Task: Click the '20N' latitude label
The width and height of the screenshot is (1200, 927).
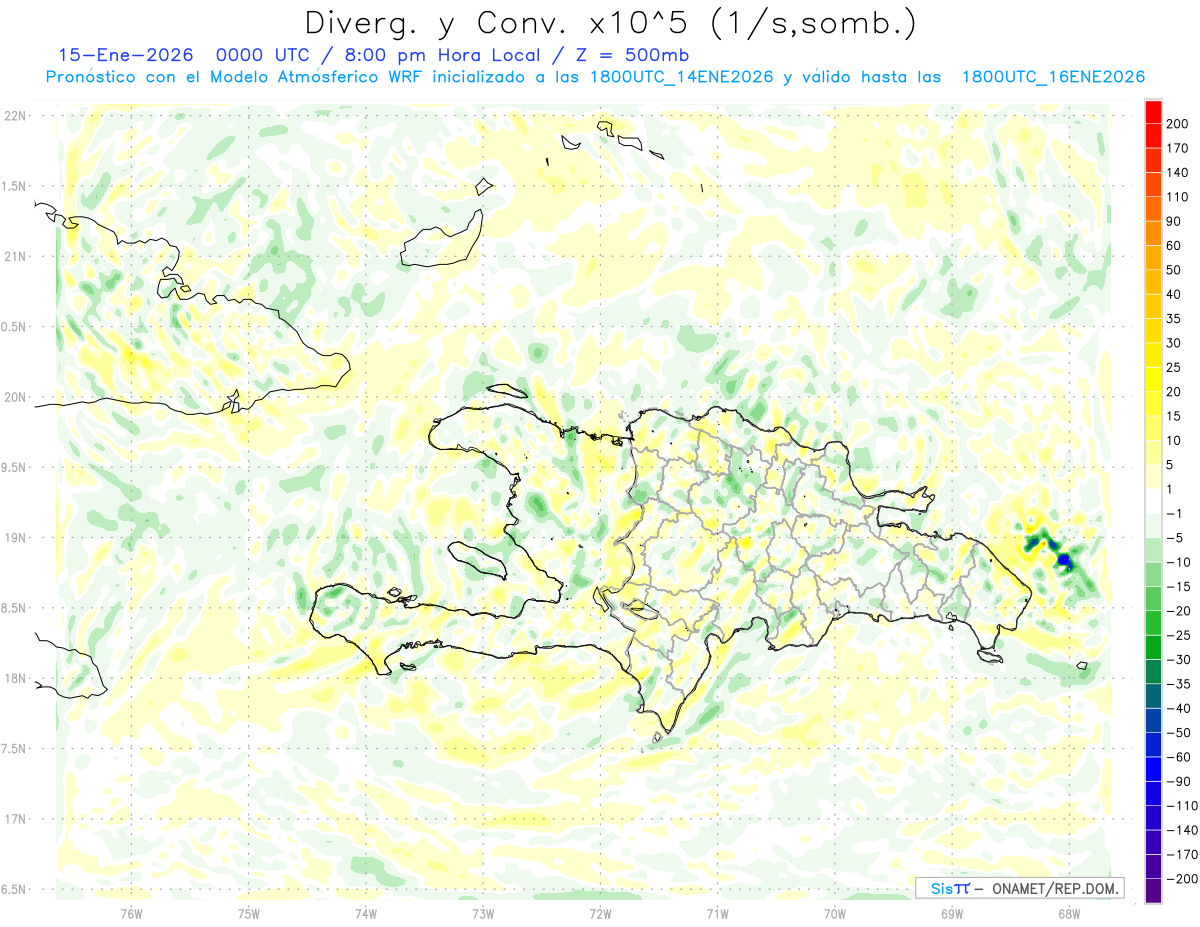Action: [x=15, y=397]
